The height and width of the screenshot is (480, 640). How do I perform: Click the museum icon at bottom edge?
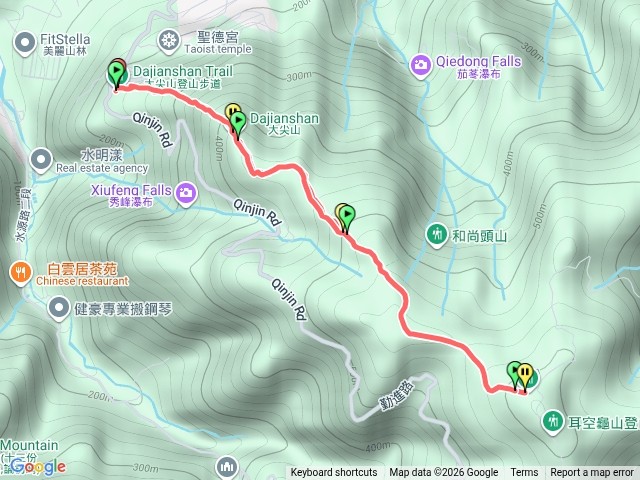coord(227,468)
